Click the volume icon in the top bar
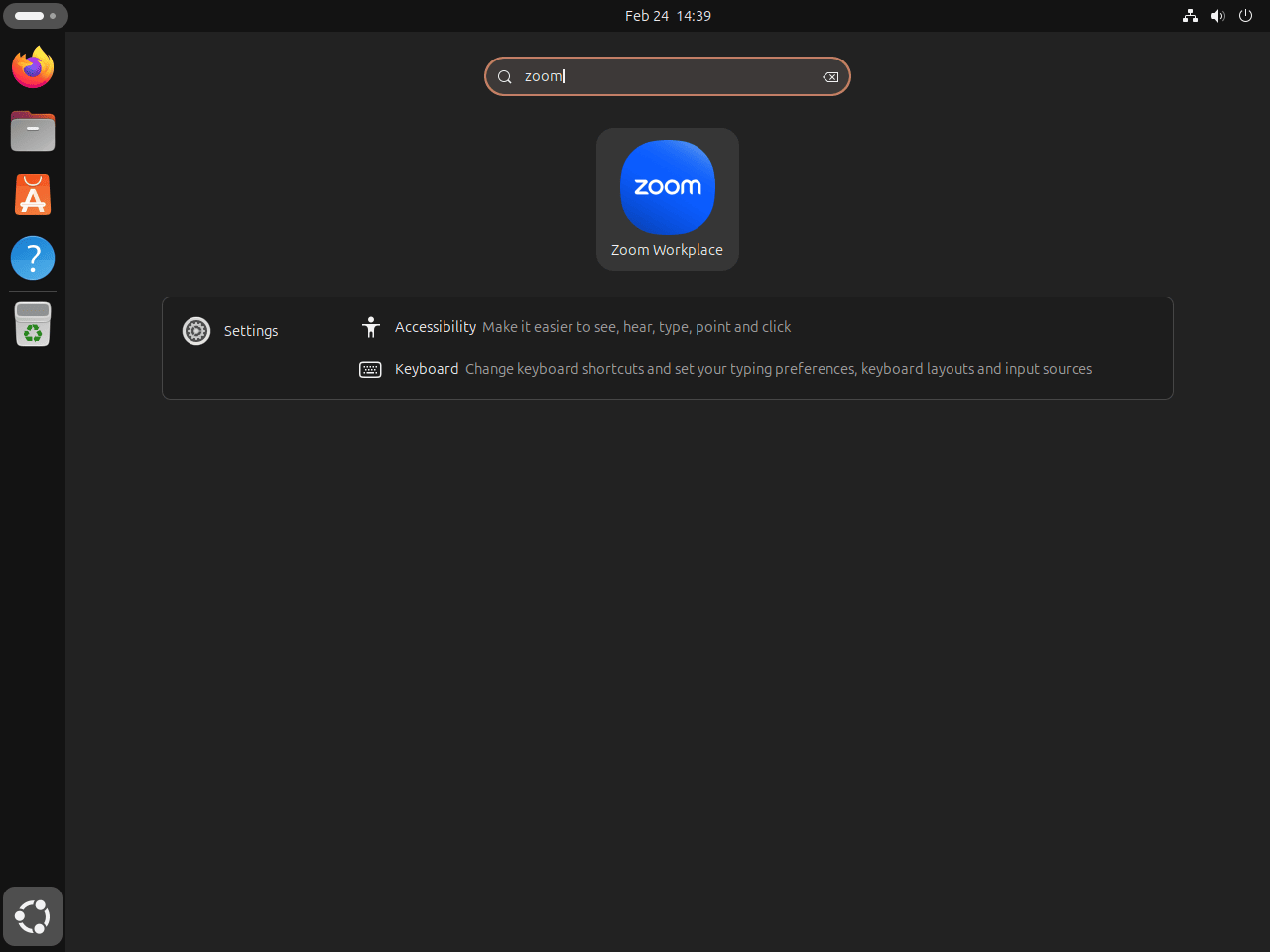 (1217, 16)
